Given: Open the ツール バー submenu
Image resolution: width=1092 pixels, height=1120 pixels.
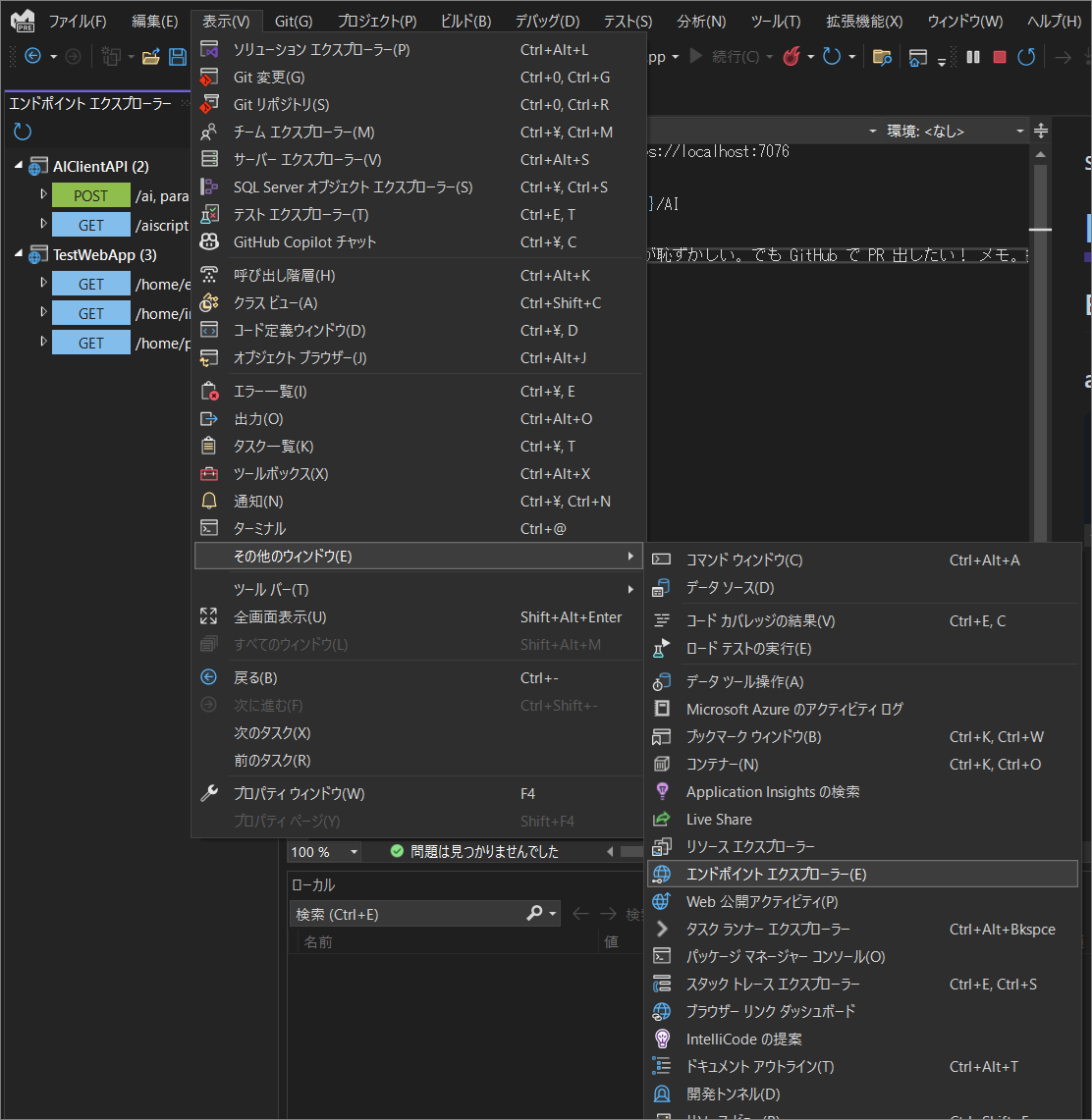Looking at the screenshot, I should coord(418,589).
